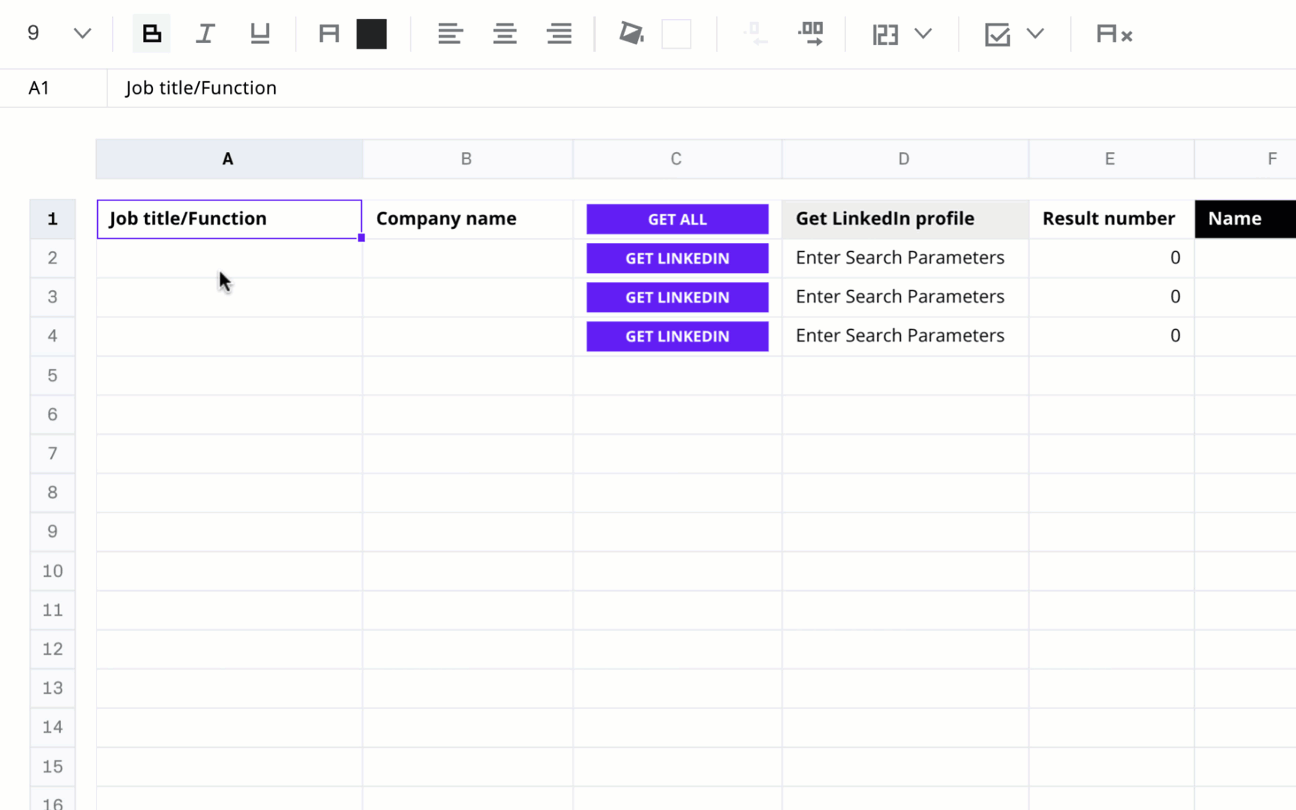
Task: Select column E header
Action: tap(1110, 159)
